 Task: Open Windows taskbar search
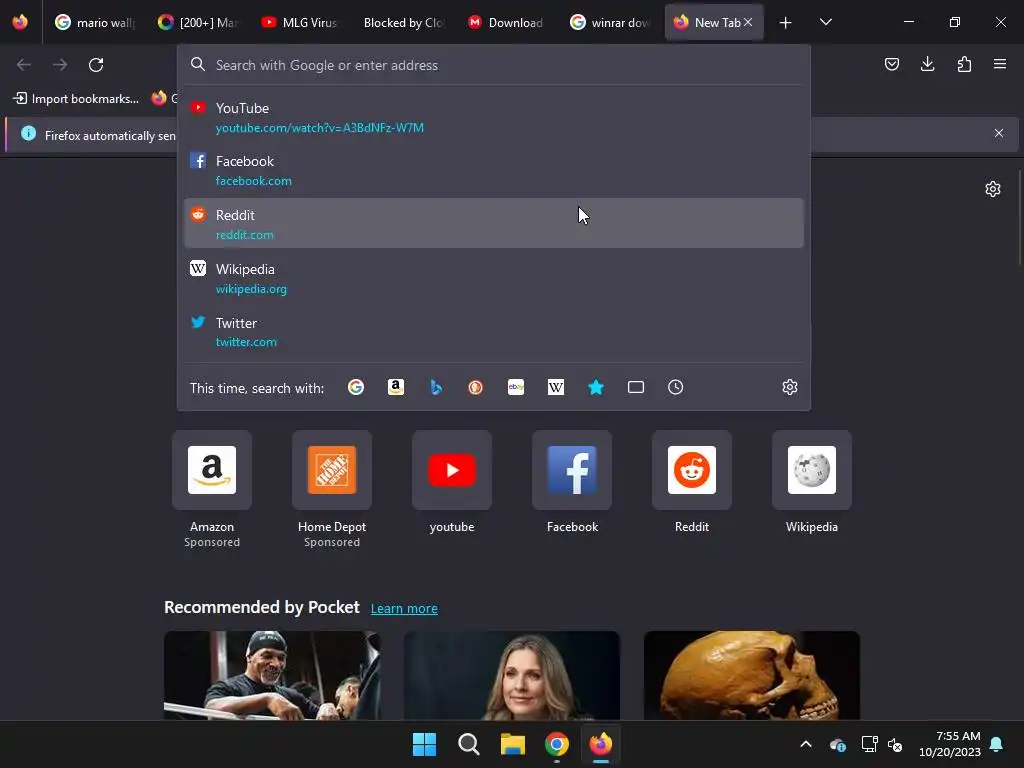coord(469,744)
